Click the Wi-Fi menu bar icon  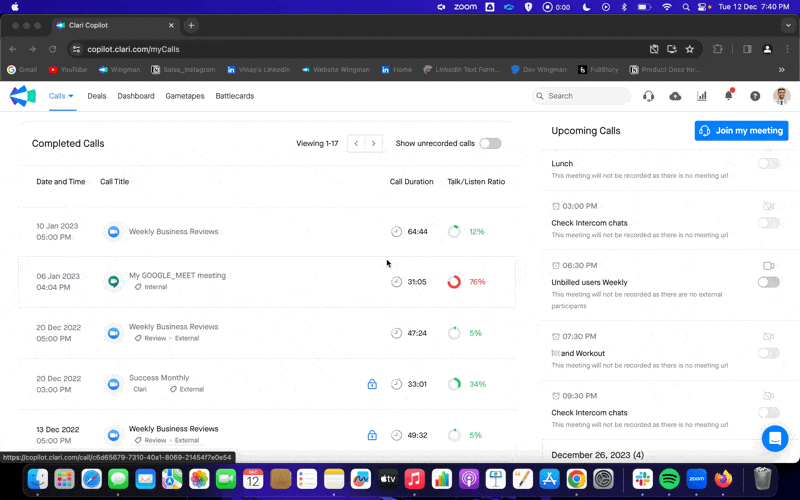tap(667, 7)
